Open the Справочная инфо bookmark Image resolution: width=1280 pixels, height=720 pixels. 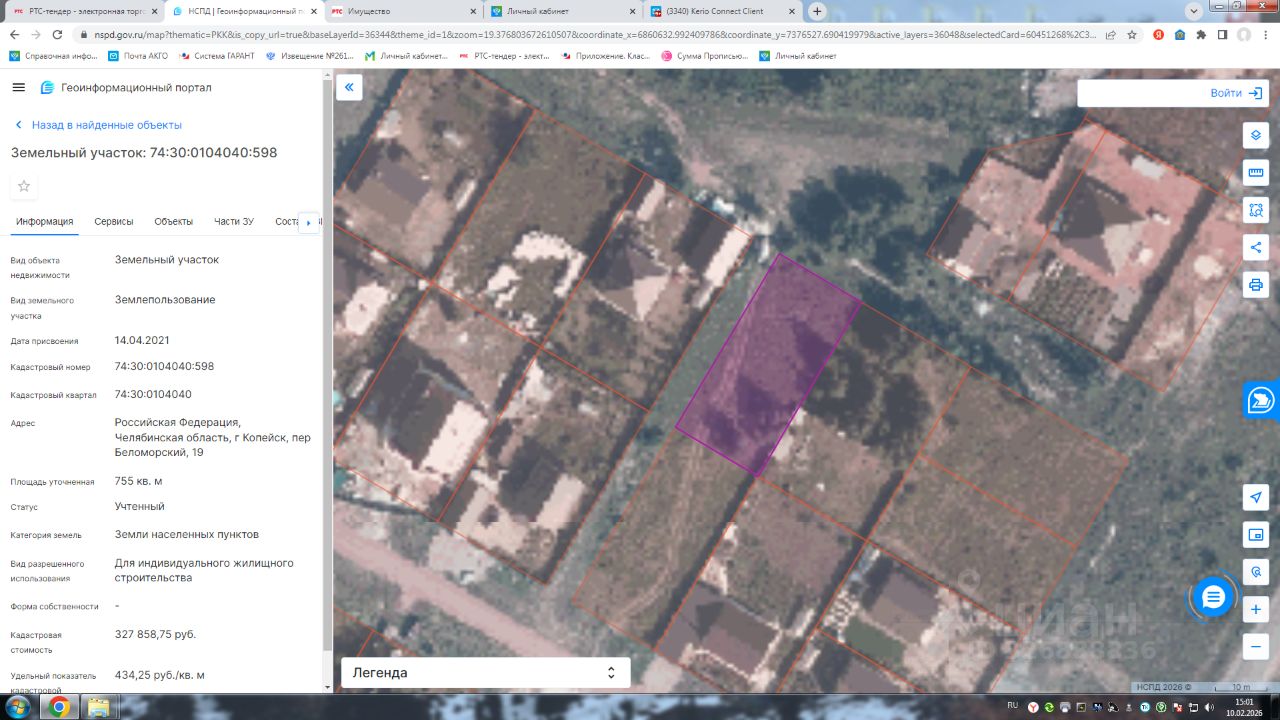tap(52, 56)
